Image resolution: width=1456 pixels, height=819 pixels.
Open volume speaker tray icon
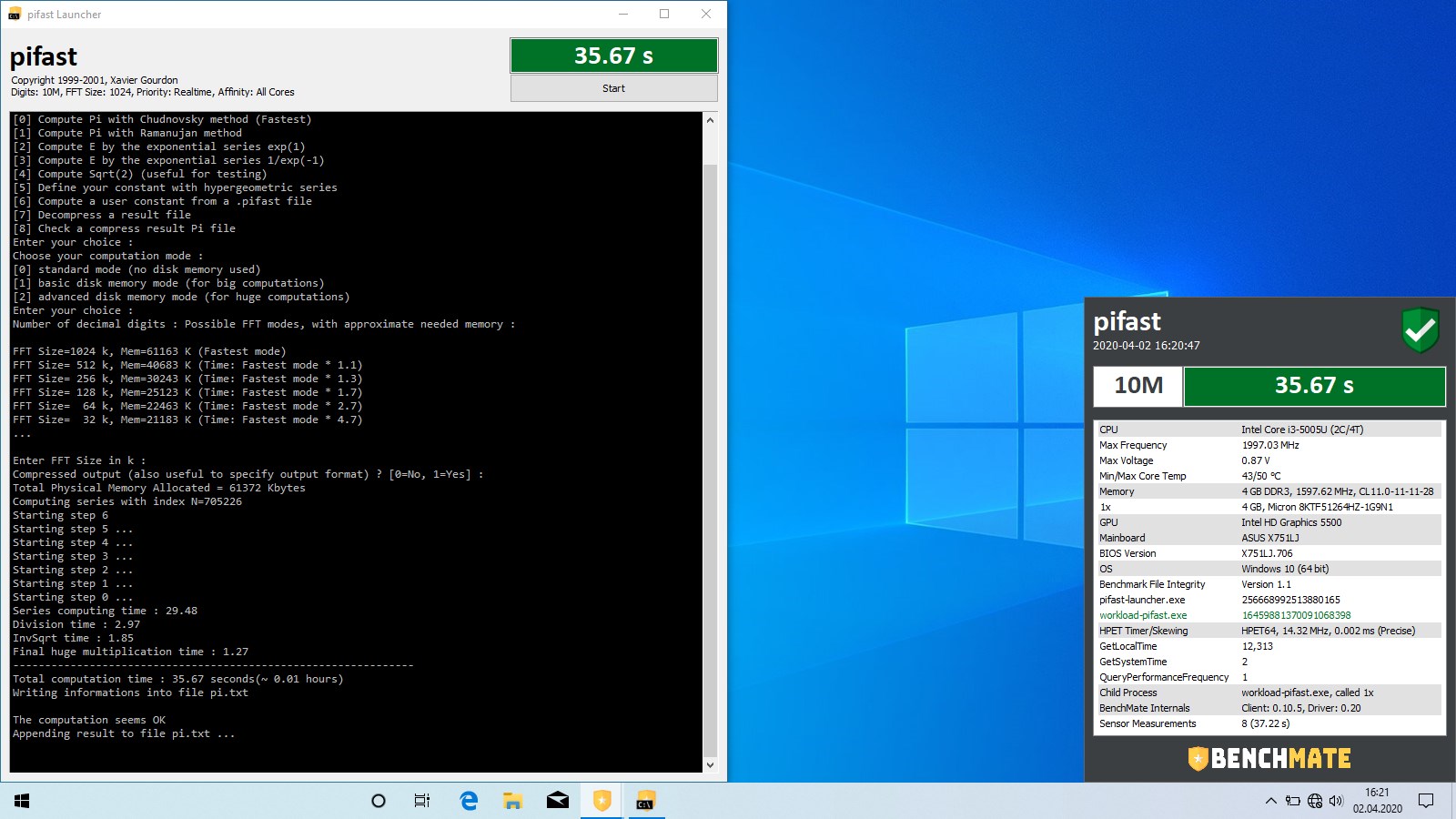pyautogui.click(x=1336, y=801)
